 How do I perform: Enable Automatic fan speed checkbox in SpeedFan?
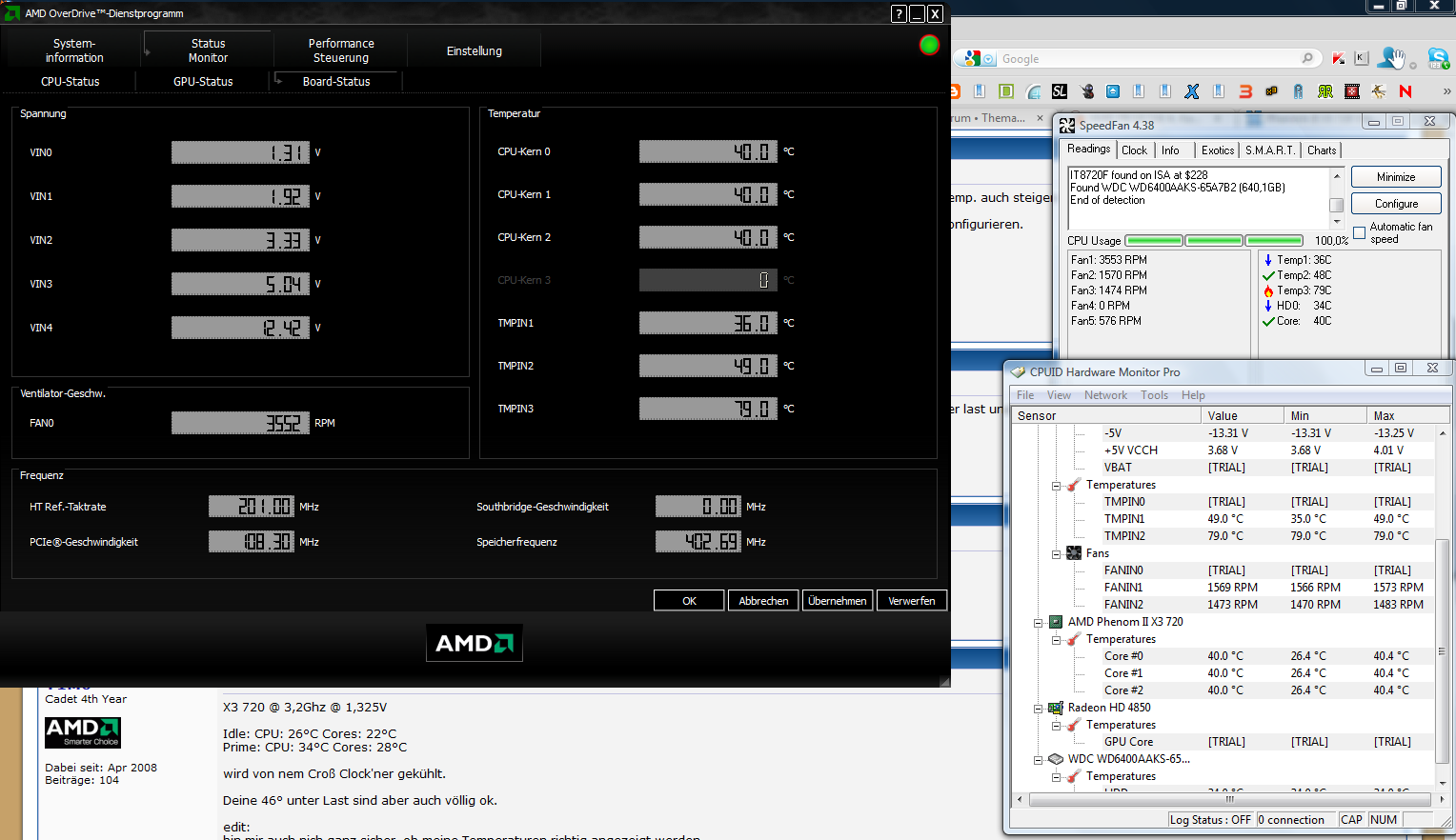point(1360,233)
